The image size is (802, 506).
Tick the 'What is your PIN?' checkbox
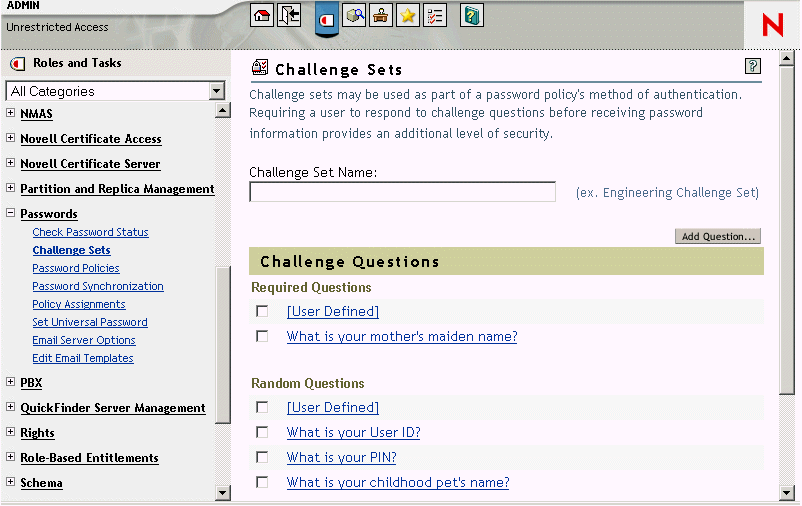(262, 458)
